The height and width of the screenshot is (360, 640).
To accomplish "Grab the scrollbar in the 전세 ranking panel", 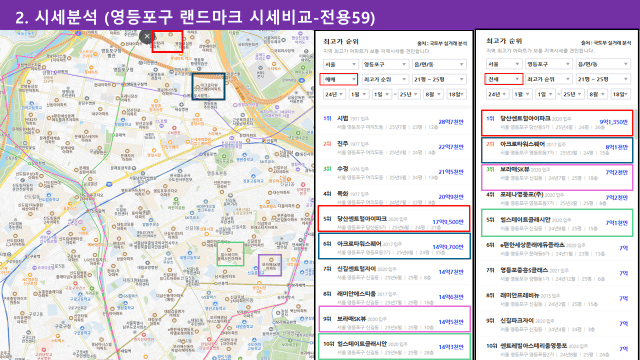I will [x=635, y=124].
